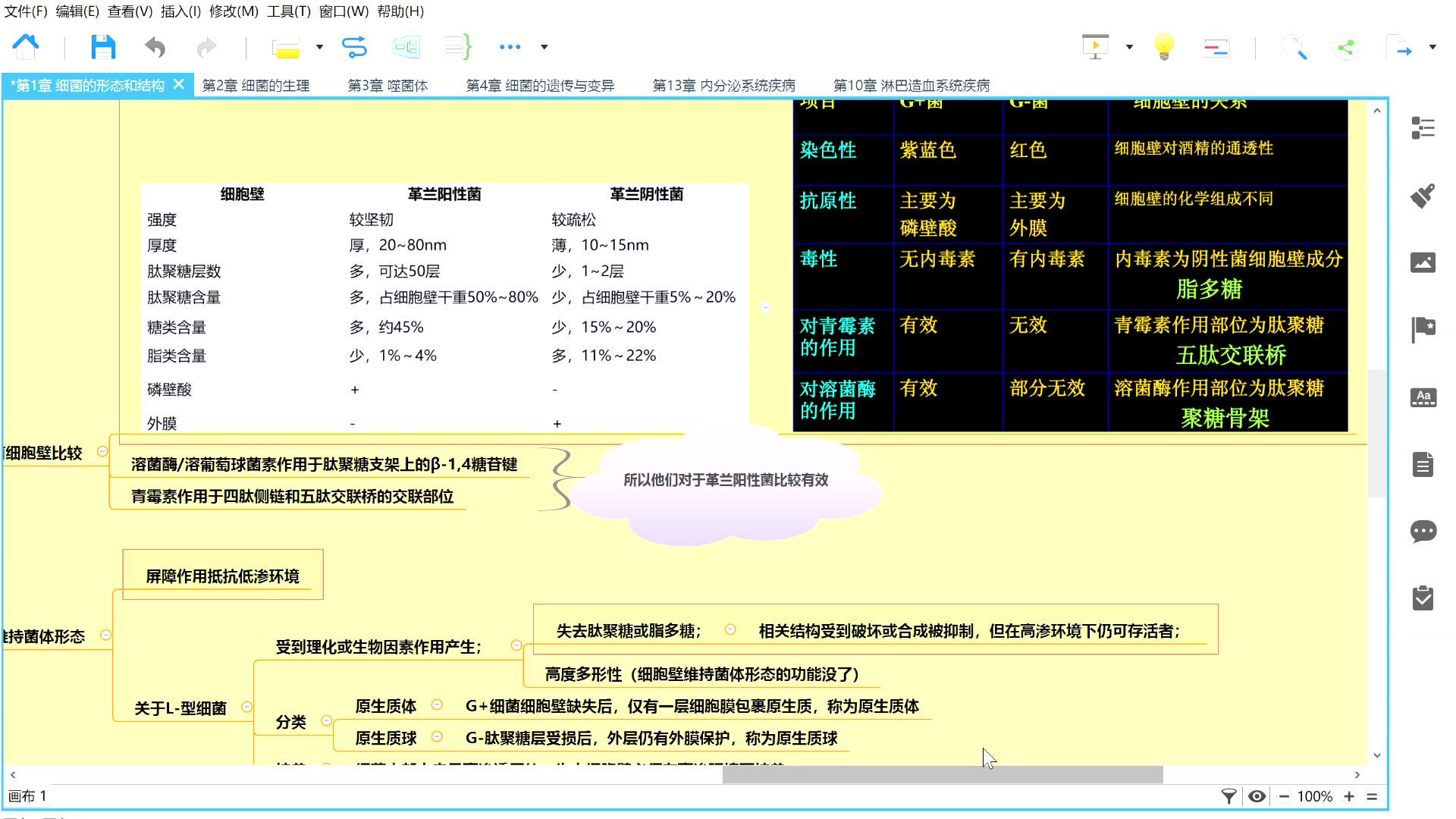
Task: Switch to 第3章 噬菌体 tab
Action: pos(388,86)
